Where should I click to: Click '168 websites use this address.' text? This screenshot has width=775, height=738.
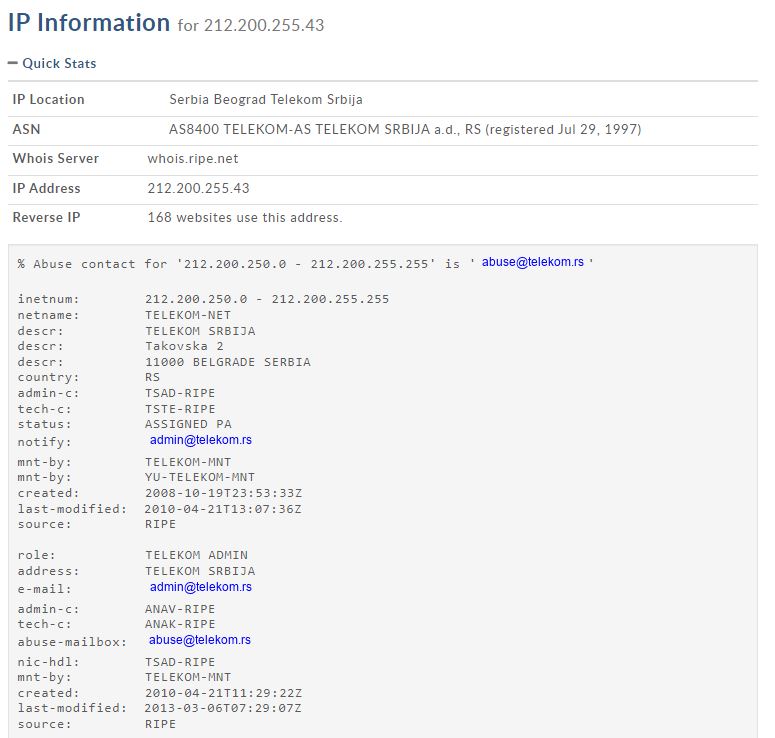(245, 217)
